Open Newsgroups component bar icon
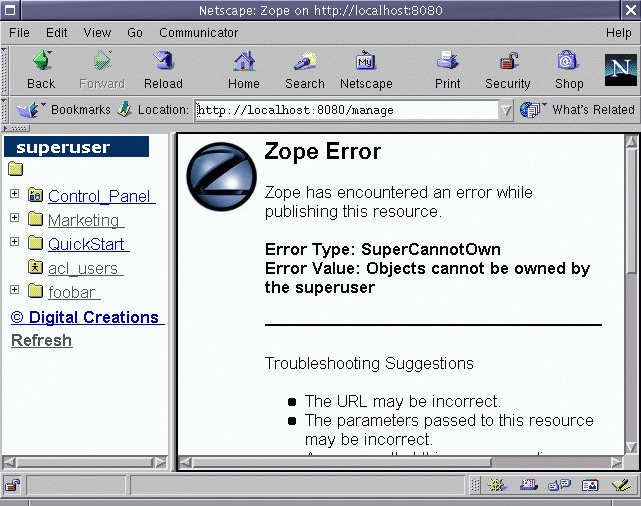 coord(559,486)
